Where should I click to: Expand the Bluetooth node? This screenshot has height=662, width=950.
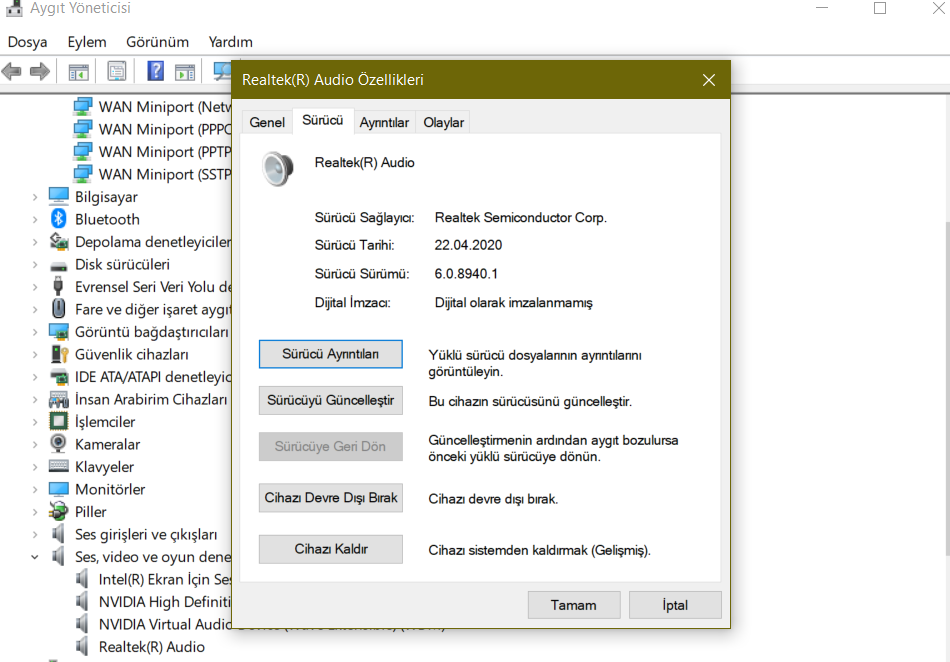pos(35,219)
